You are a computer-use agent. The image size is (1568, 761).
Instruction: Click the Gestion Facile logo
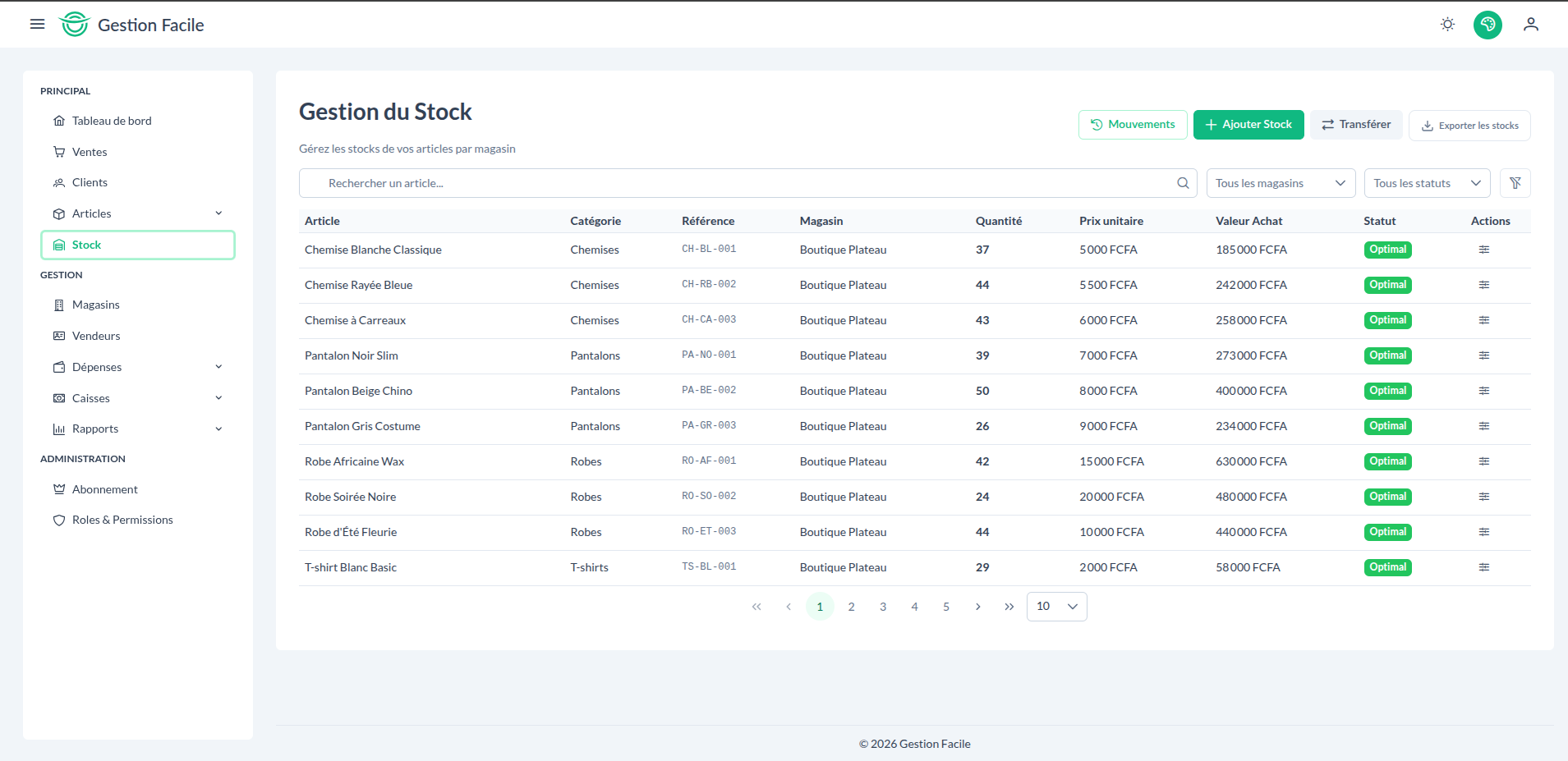pos(131,25)
